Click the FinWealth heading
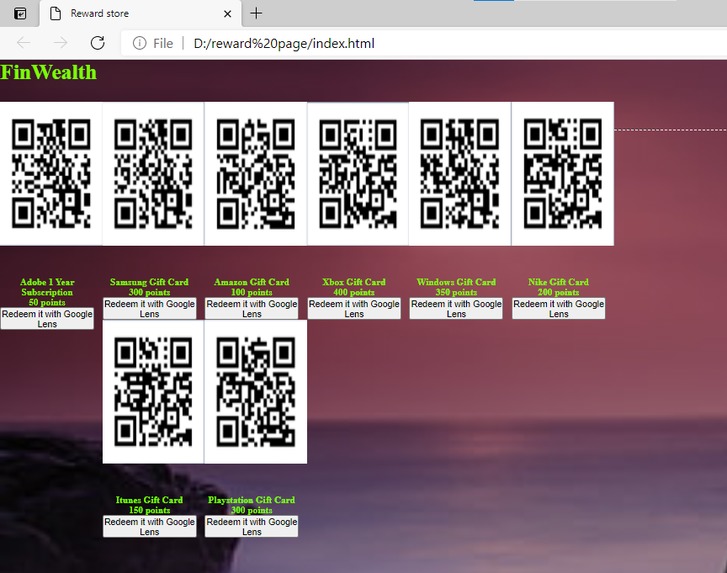Viewport: 727px width, 573px height. point(49,72)
